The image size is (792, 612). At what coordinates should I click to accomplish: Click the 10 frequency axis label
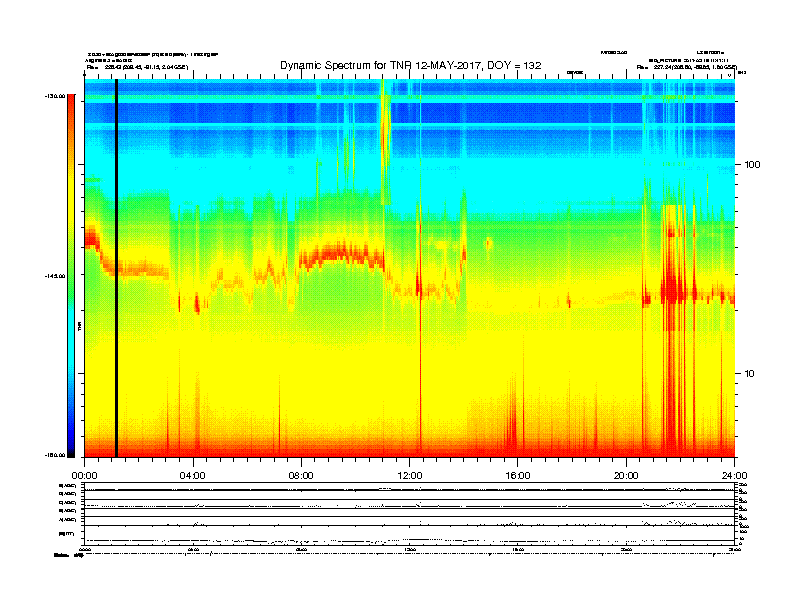(x=750, y=374)
